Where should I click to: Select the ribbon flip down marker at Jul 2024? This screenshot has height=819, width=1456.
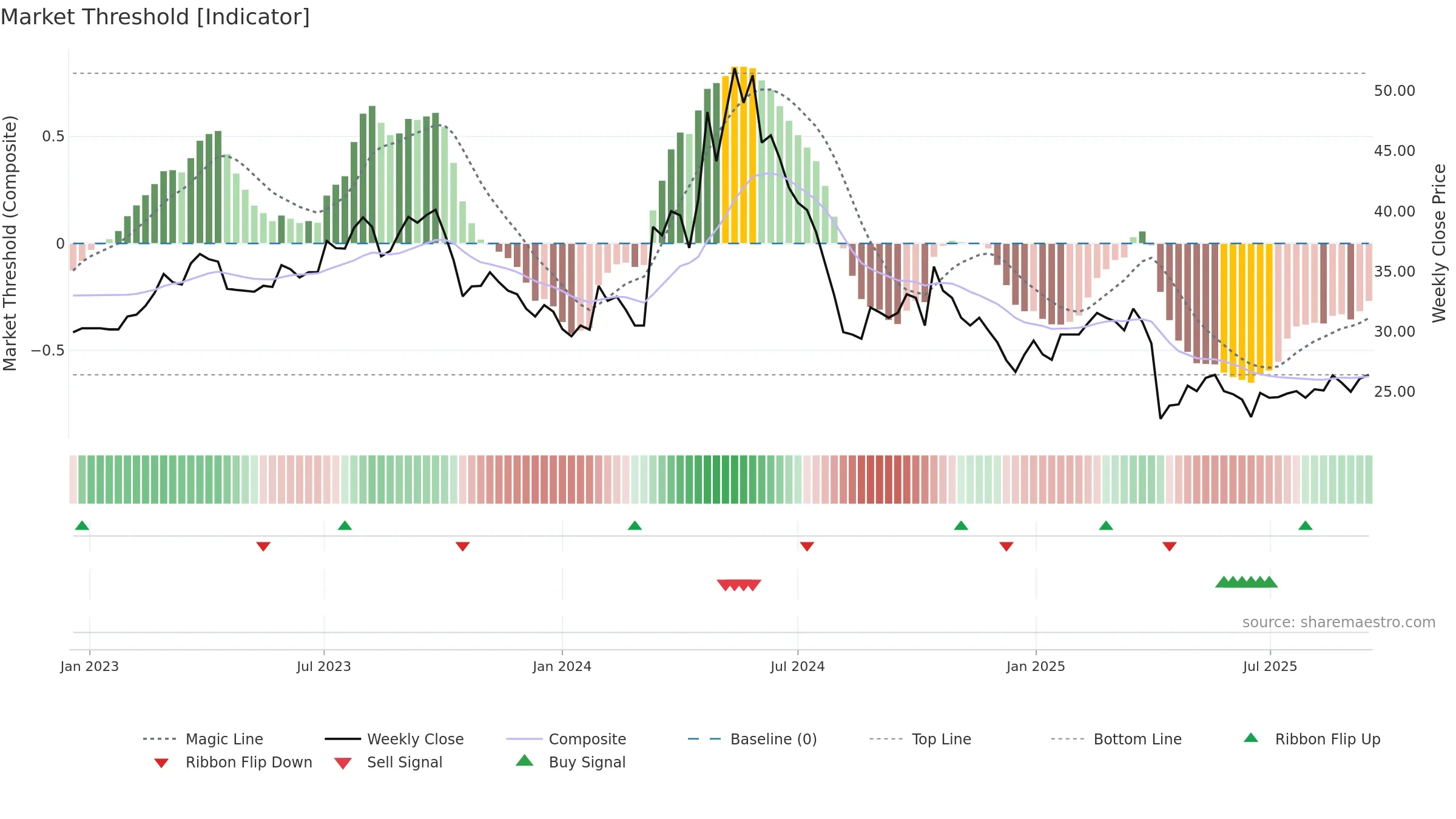coord(807,547)
